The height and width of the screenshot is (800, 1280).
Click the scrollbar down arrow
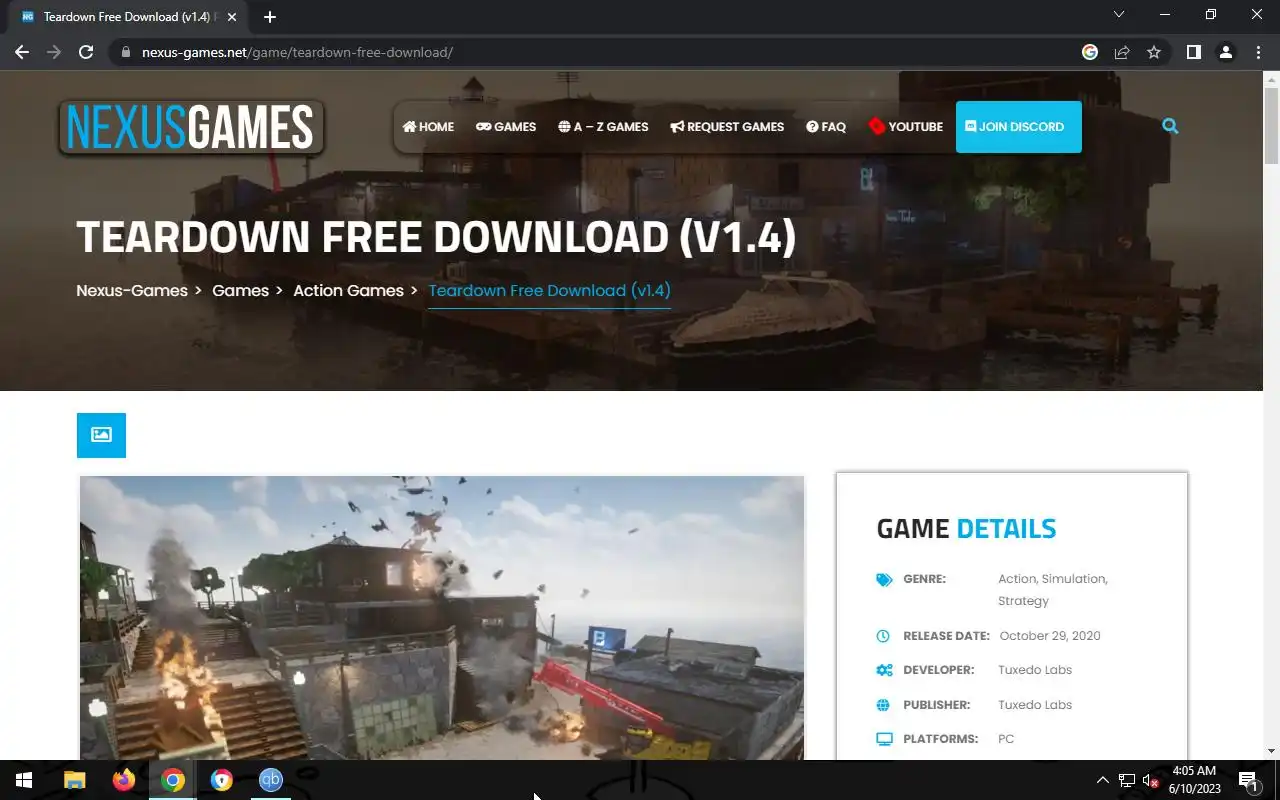[x=1271, y=751]
